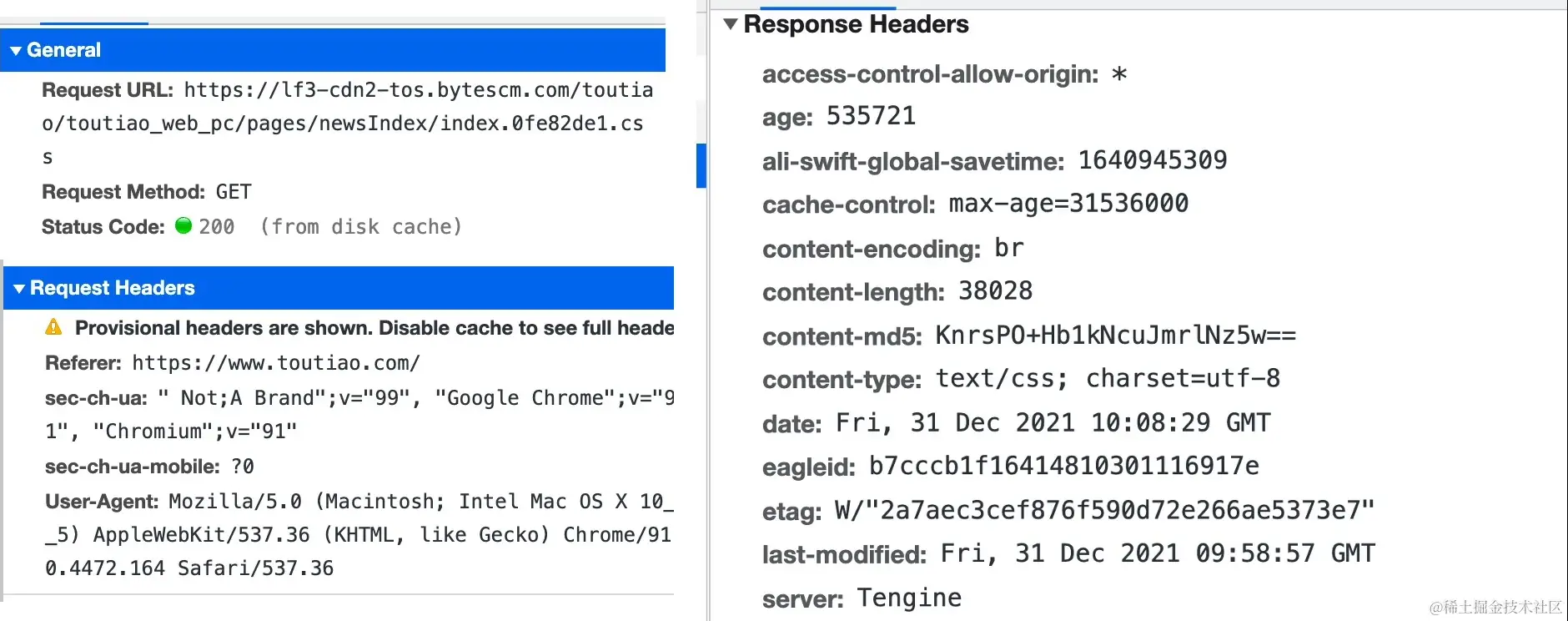The image size is (1568, 621).
Task: Select the cache-control max-age value
Action: 1068,204
